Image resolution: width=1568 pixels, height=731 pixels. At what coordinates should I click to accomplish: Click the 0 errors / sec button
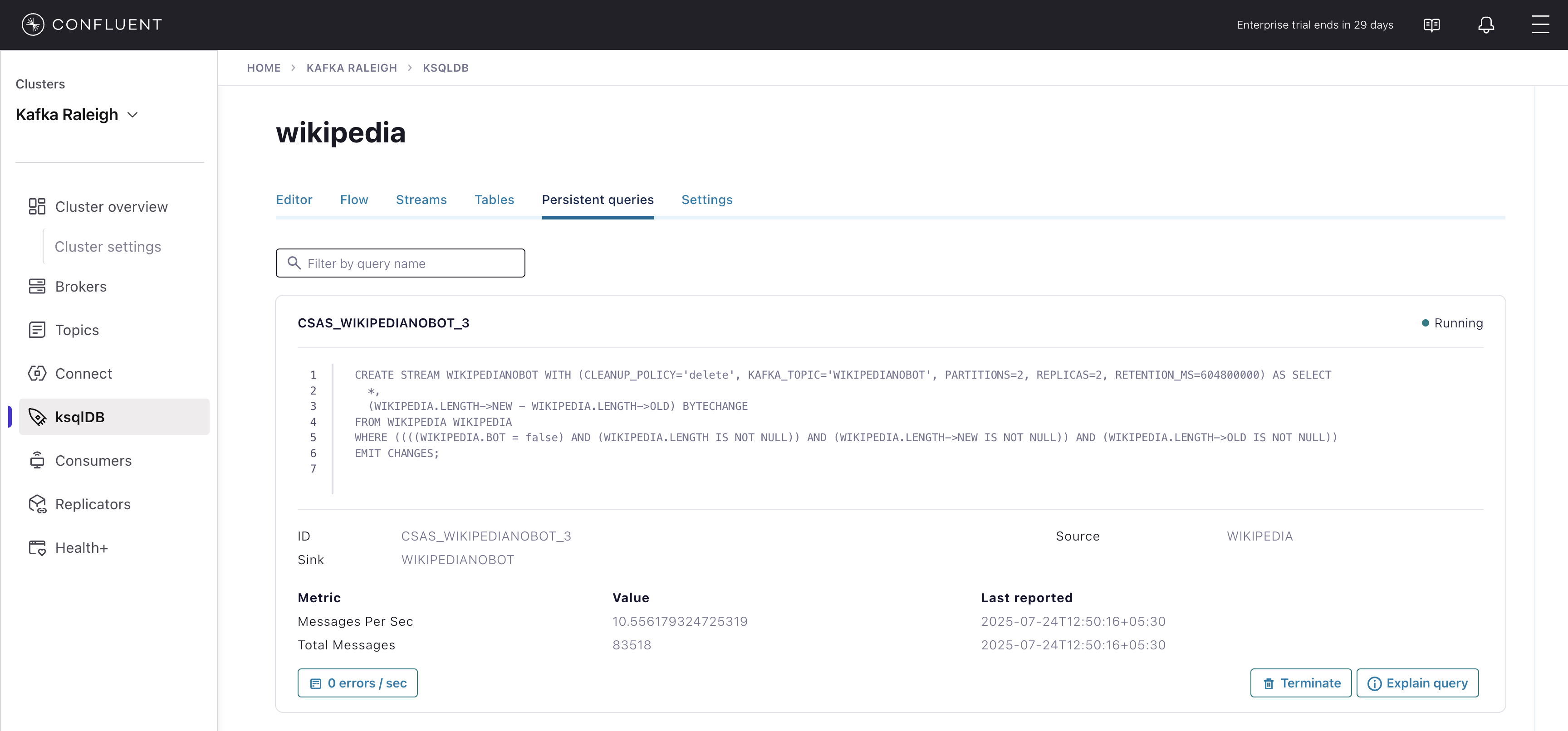(358, 683)
